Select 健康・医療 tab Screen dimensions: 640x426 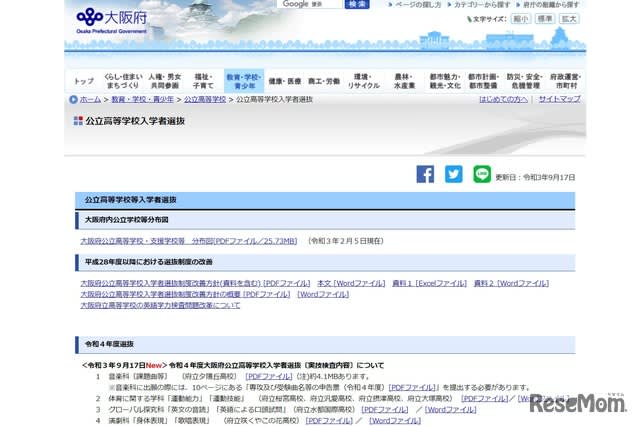click(284, 81)
